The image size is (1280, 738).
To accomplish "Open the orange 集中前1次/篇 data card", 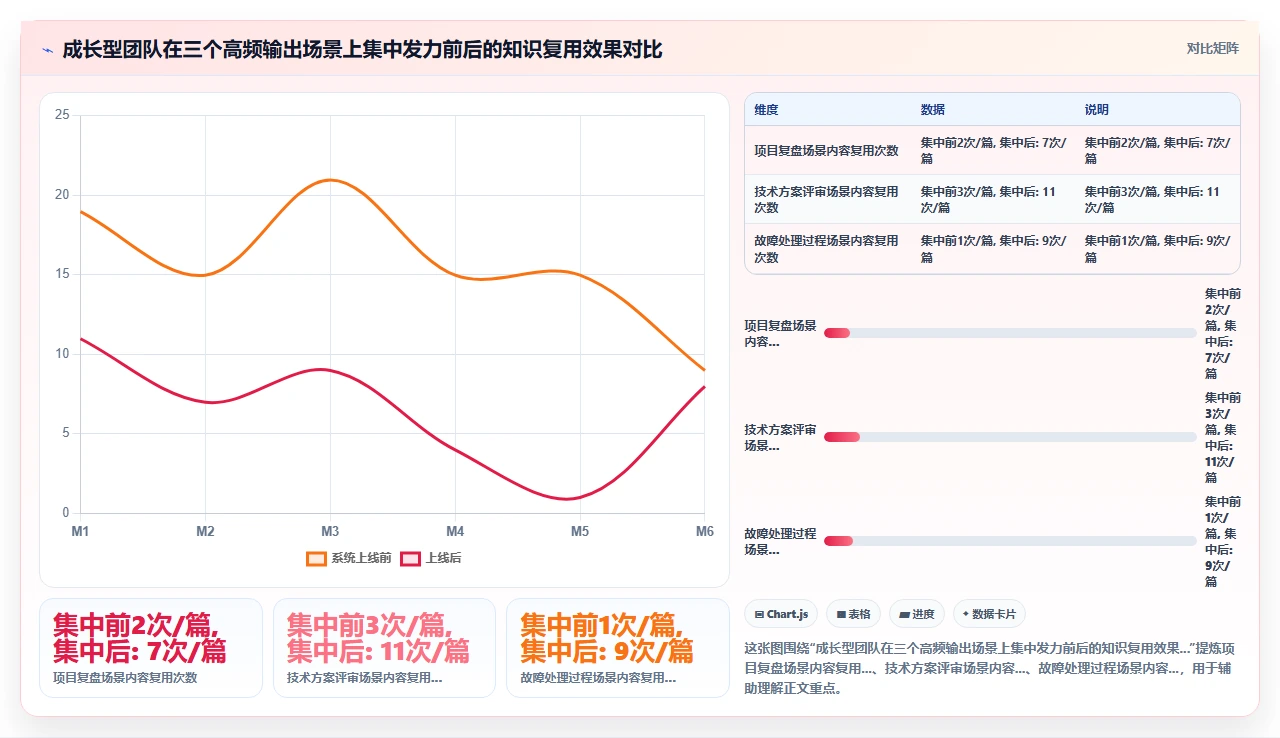I will (618, 648).
